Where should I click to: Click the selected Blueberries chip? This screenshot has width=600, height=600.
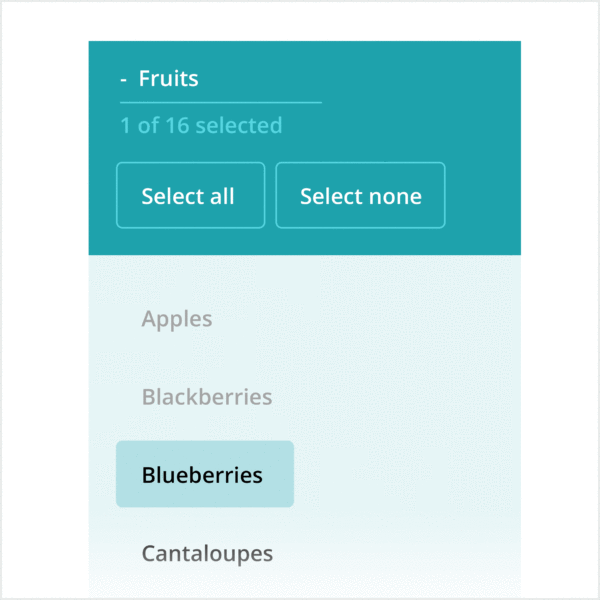click(x=204, y=474)
